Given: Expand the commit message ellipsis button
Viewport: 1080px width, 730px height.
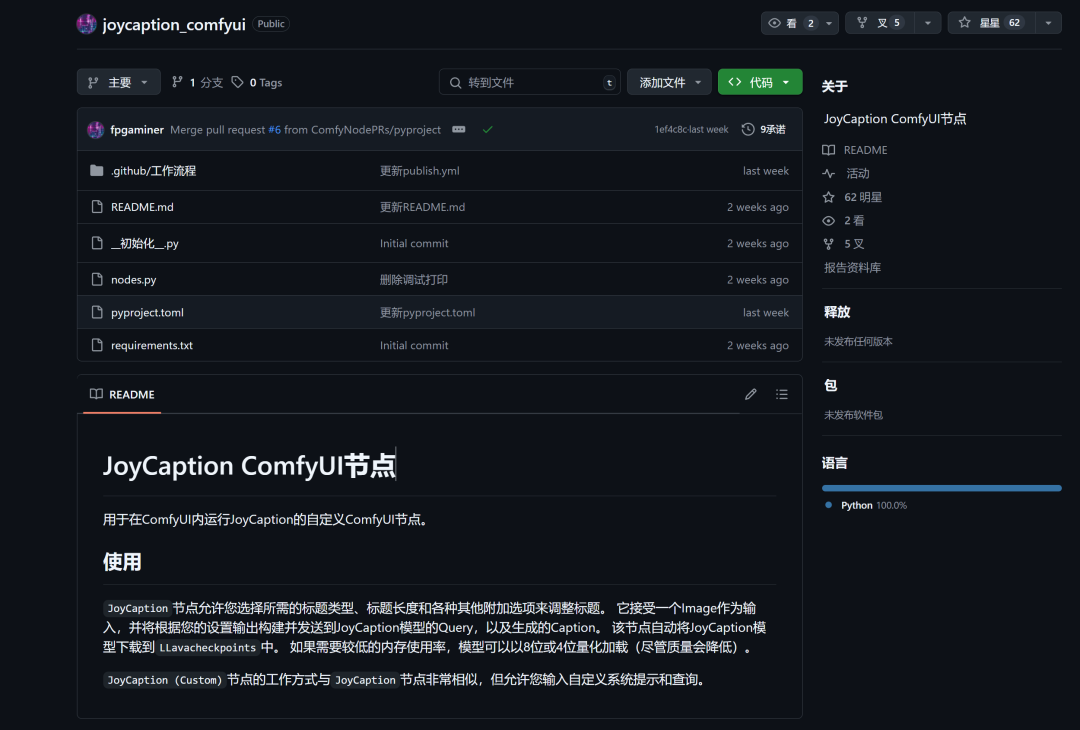Looking at the screenshot, I should point(459,129).
